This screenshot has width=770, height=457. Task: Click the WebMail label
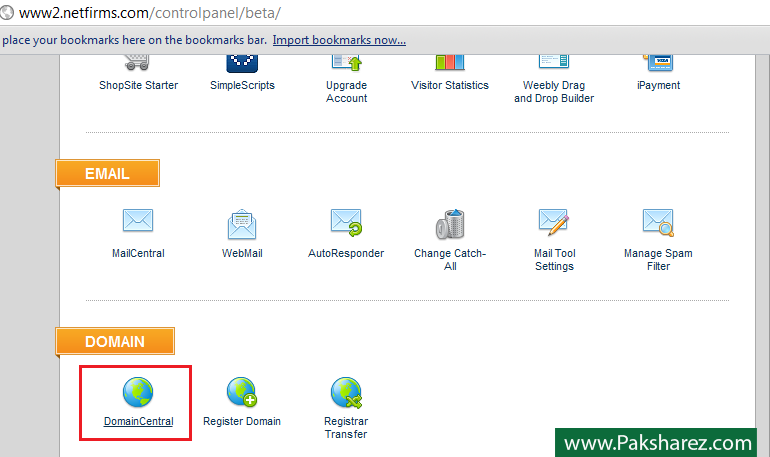[x=242, y=253]
